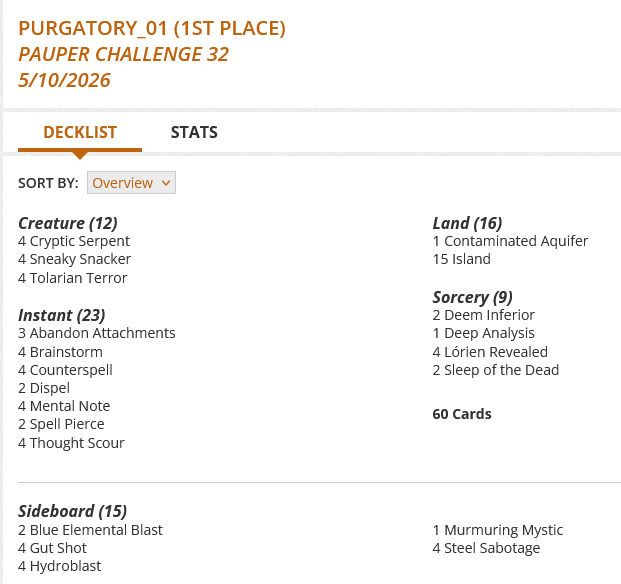Open the Thought Scour card link
Screen dimensions: 621x584
pyautogui.click(x=77, y=443)
